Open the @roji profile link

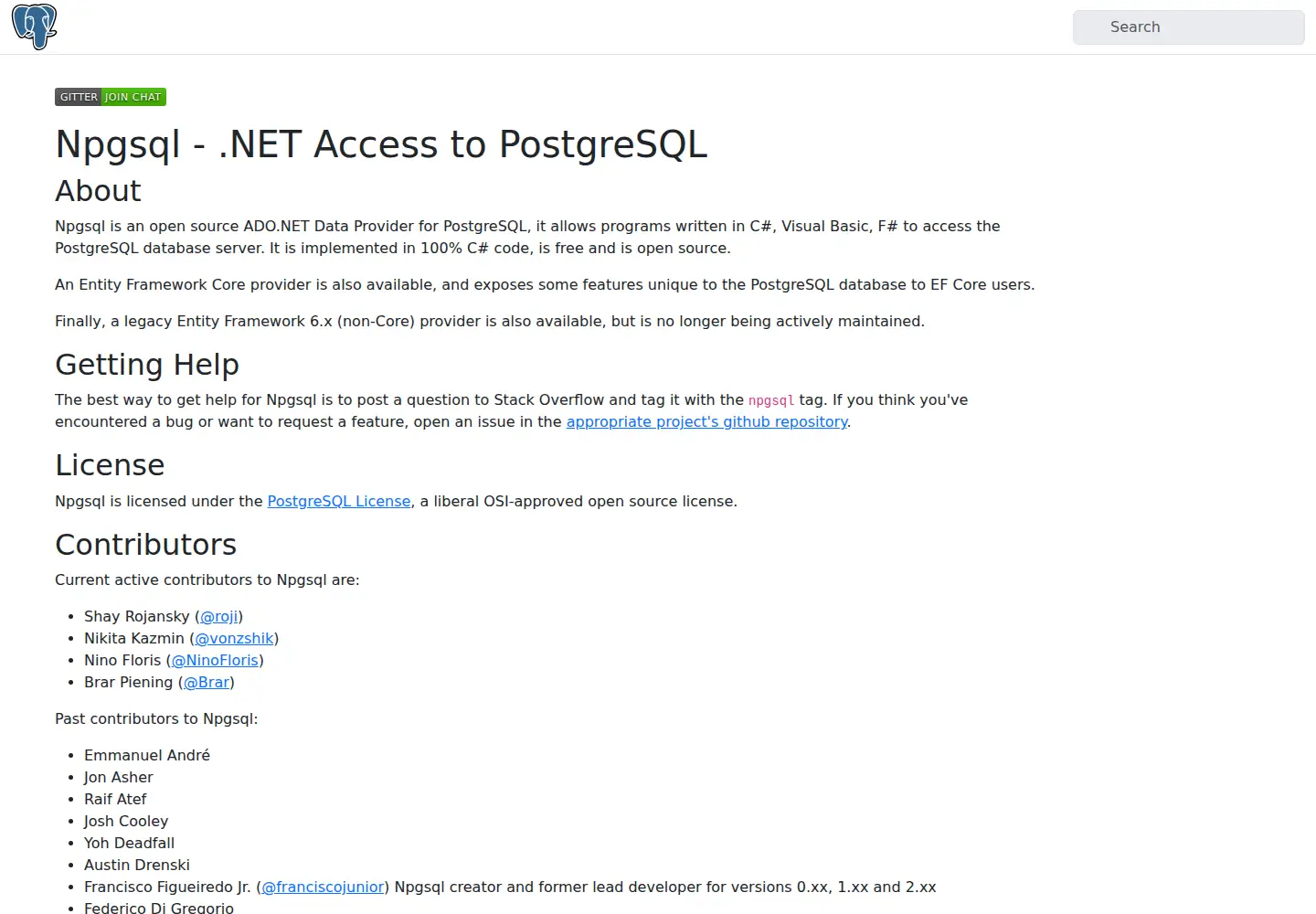pyautogui.click(x=219, y=616)
